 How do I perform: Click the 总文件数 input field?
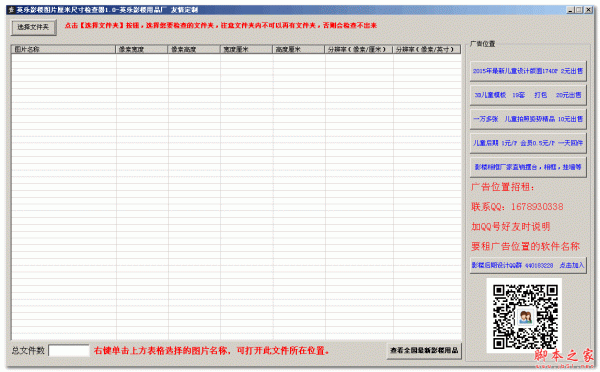[x=69, y=350]
